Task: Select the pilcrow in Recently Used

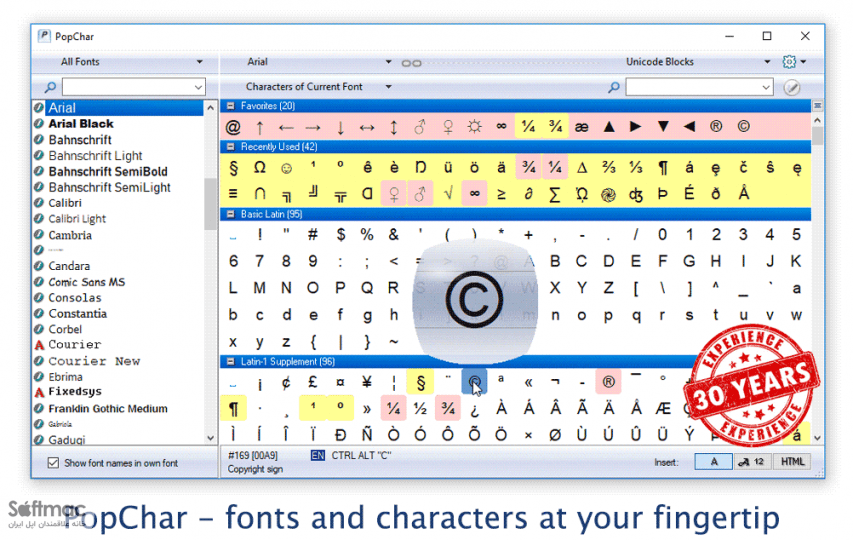Action: coord(663,167)
